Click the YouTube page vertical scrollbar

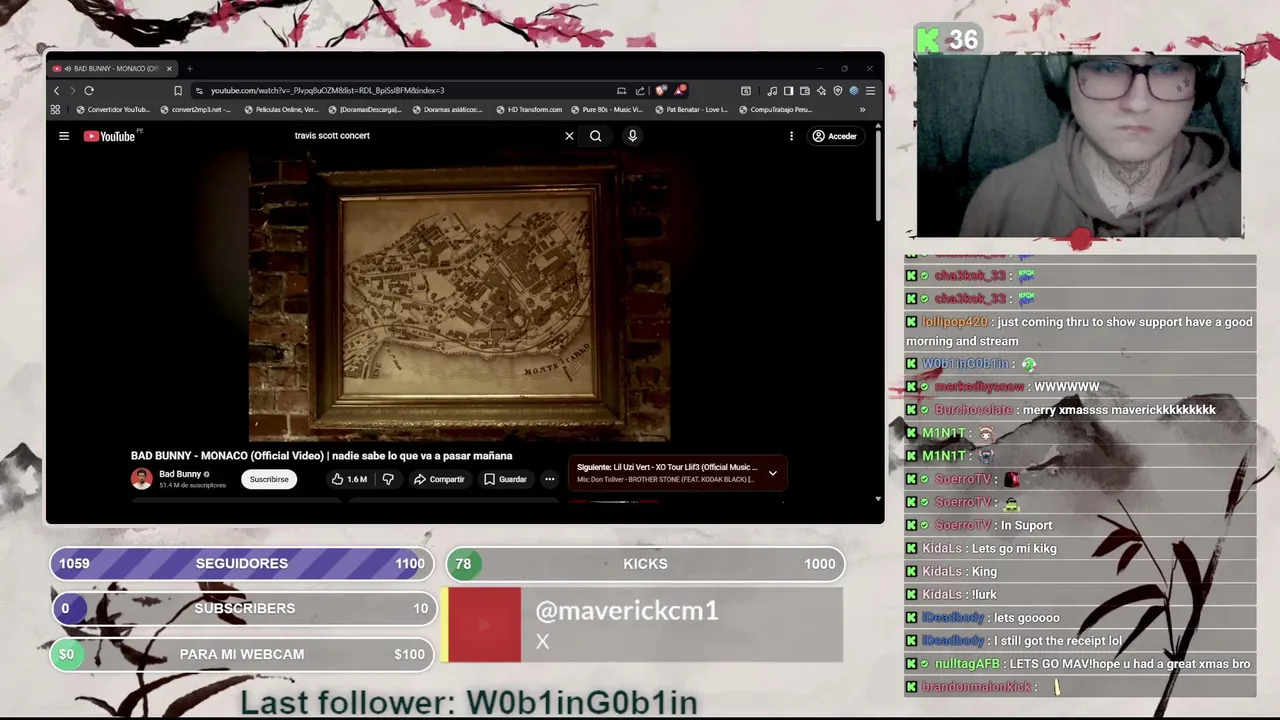[878, 175]
